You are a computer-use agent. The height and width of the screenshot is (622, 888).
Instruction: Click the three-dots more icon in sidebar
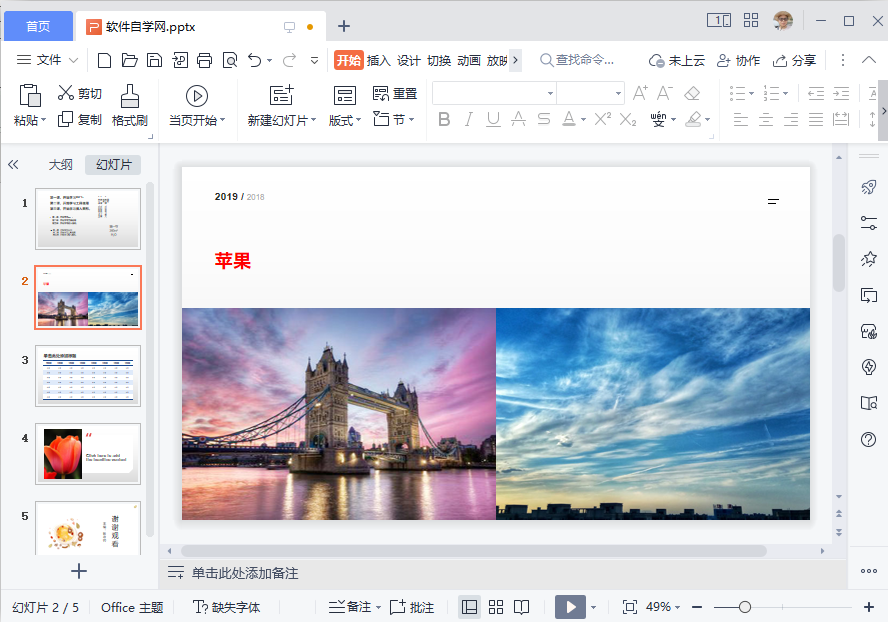869,571
